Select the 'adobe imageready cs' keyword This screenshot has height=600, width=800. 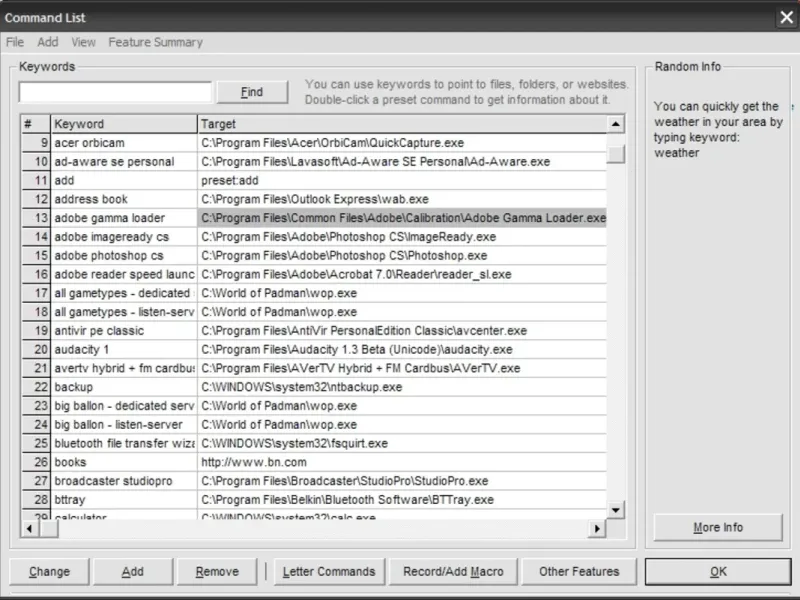click(x=124, y=237)
